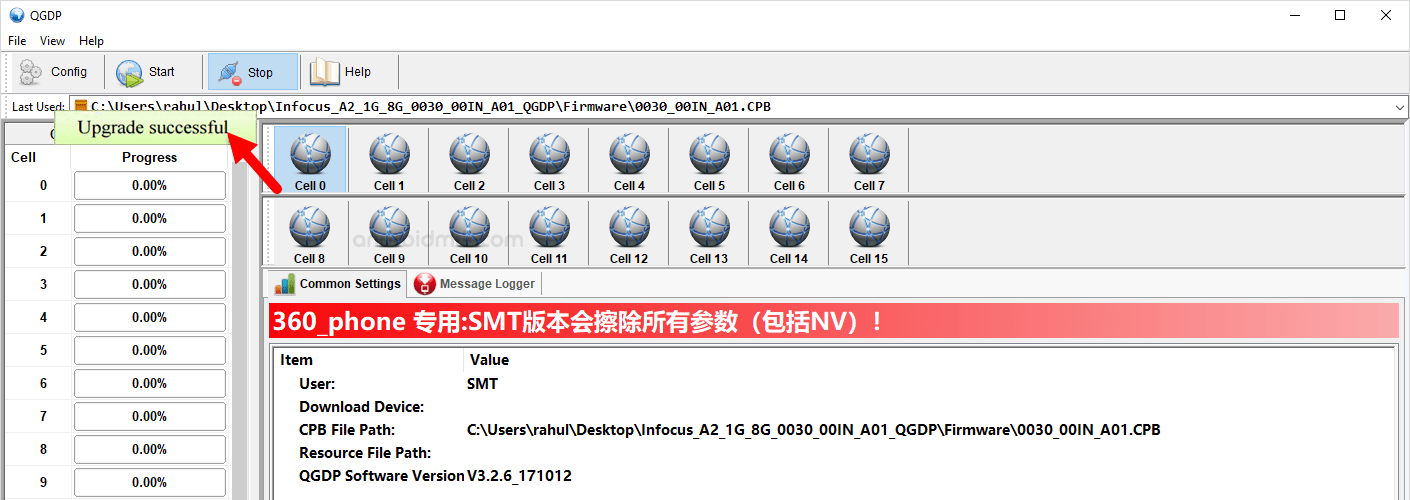Select the Cell 12 globe icon

(629, 227)
